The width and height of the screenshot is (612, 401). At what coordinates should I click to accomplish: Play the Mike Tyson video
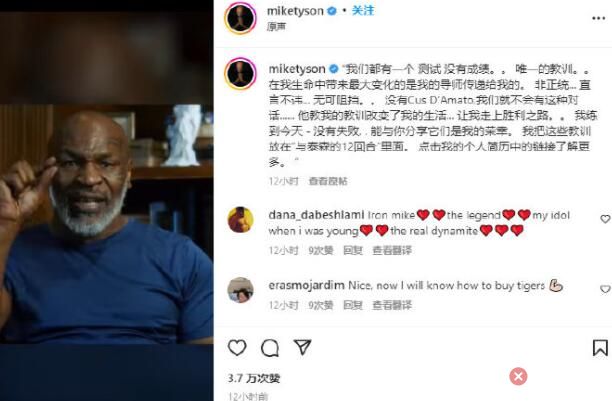tap(107, 200)
